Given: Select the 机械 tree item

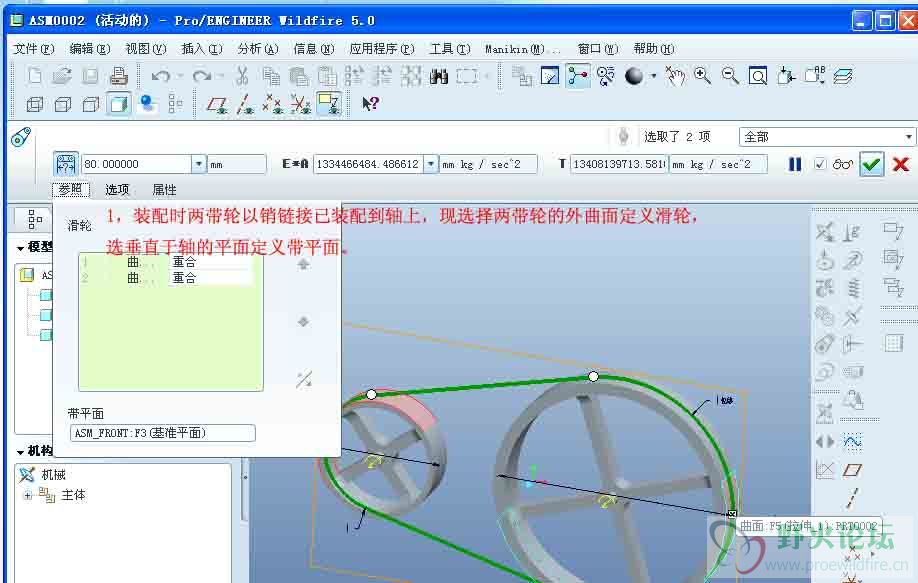Looking at the screenshot, I should click(53, 475).
